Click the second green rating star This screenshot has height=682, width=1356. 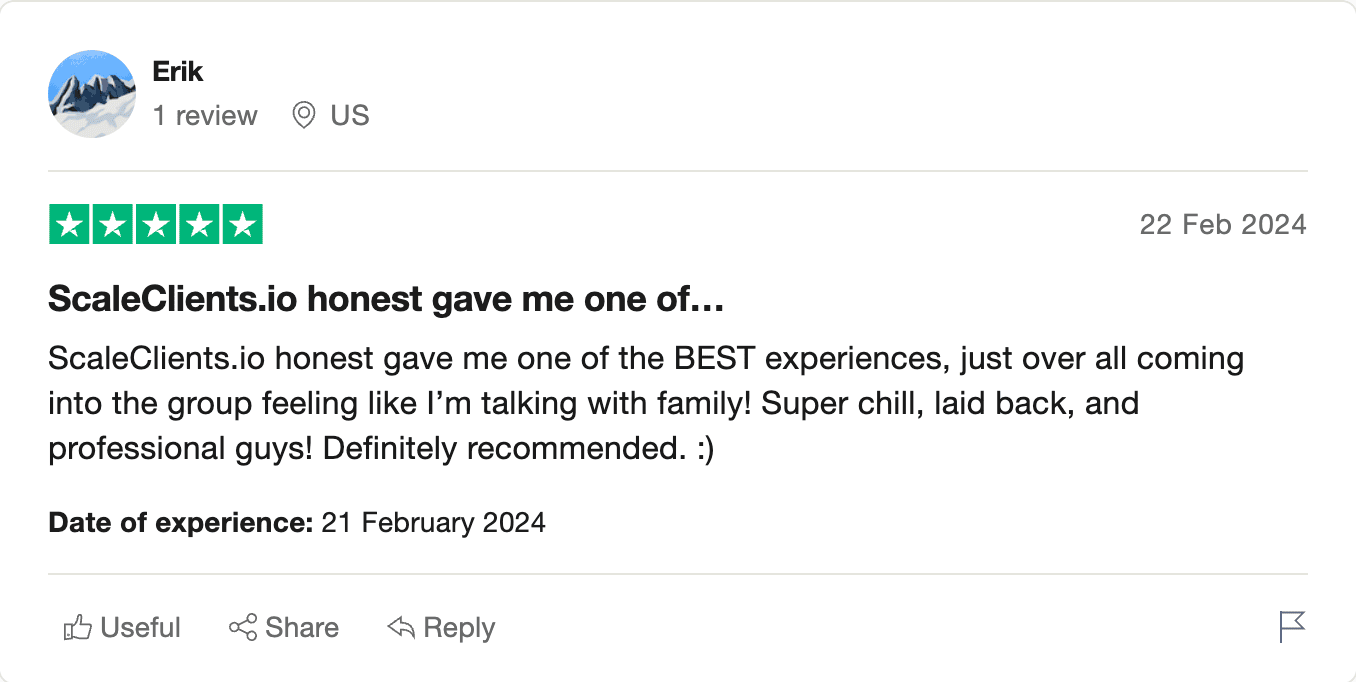click(113, 224)
